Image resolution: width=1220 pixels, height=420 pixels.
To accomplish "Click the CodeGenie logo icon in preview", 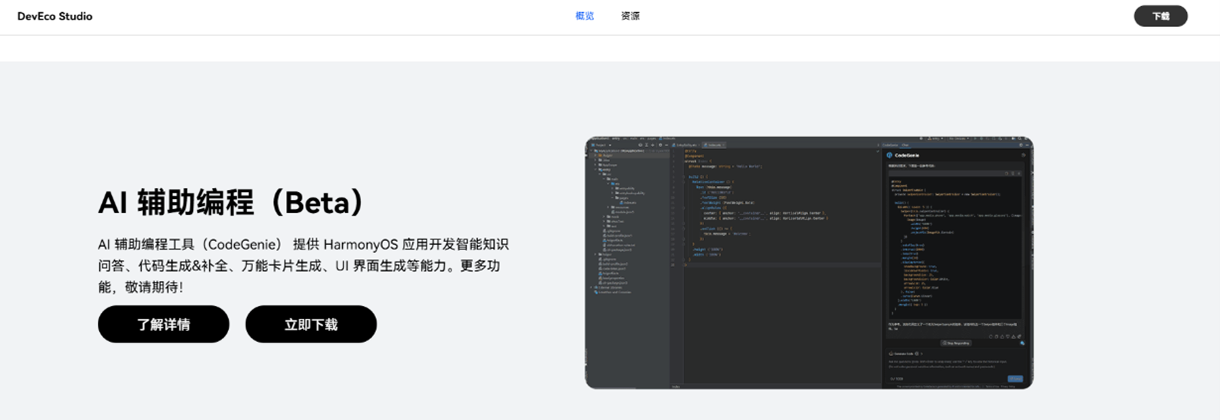I will 889,155.
